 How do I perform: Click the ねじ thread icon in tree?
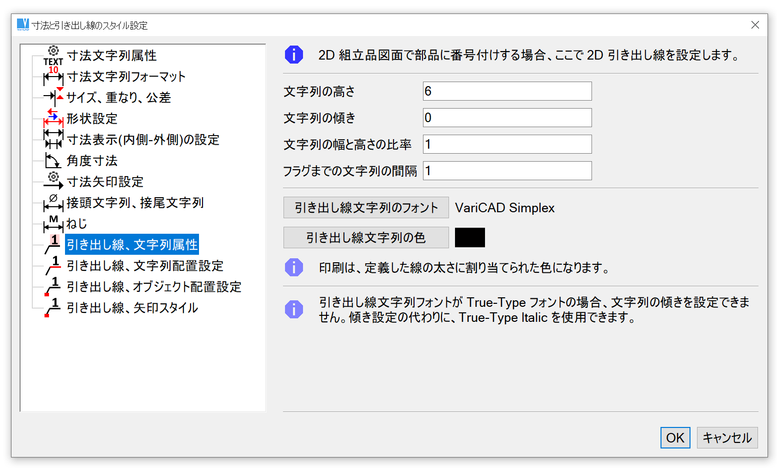[53, 224]
